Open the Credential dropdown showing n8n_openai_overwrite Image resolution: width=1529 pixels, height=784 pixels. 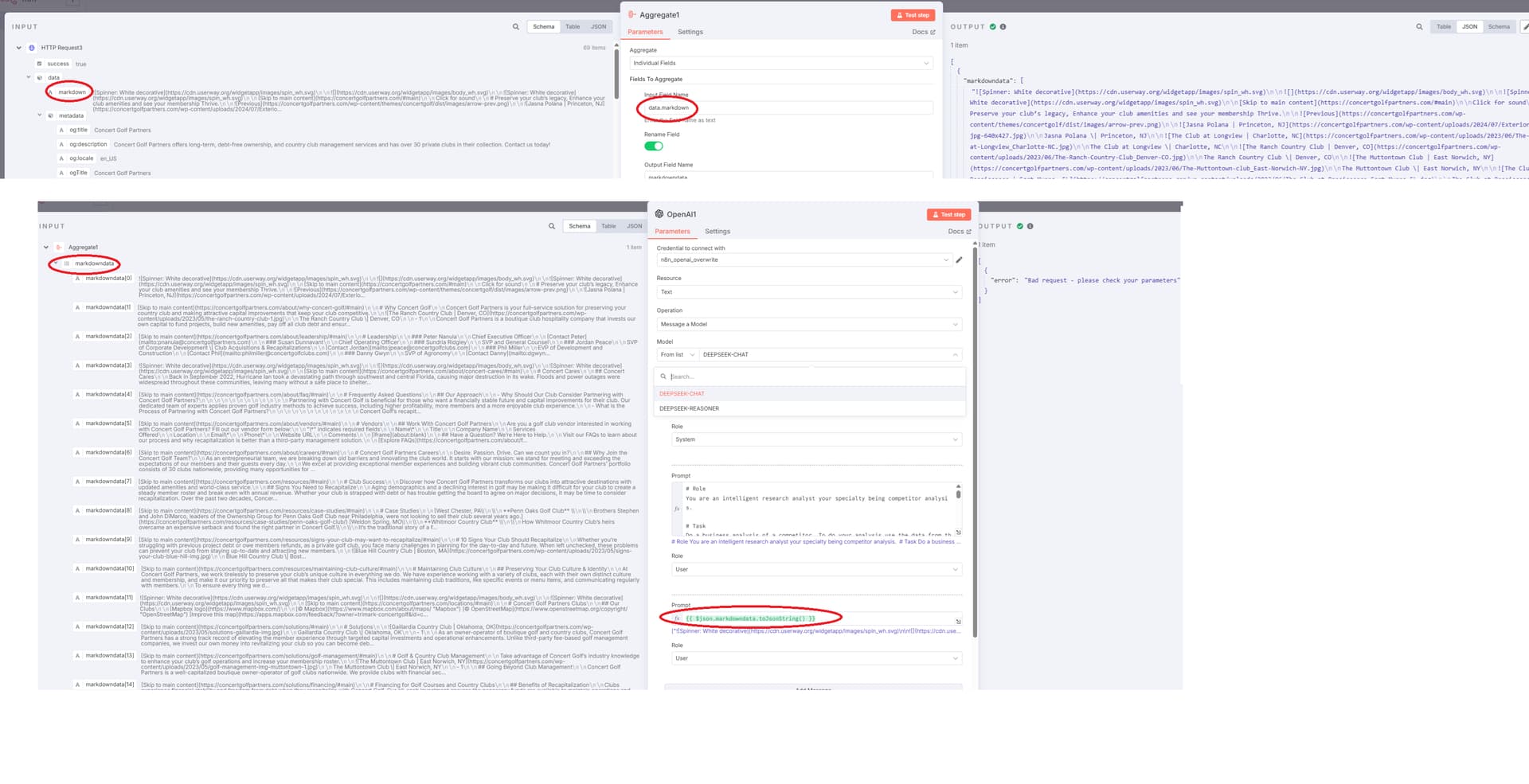(804, 259)
